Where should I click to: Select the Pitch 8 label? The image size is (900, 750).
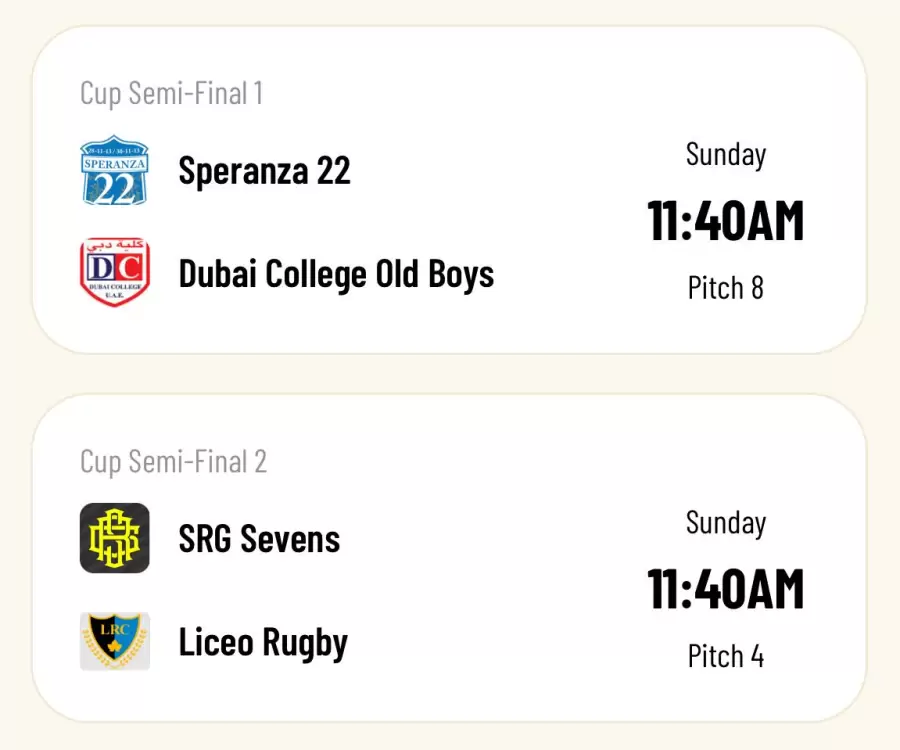point(726,288)
